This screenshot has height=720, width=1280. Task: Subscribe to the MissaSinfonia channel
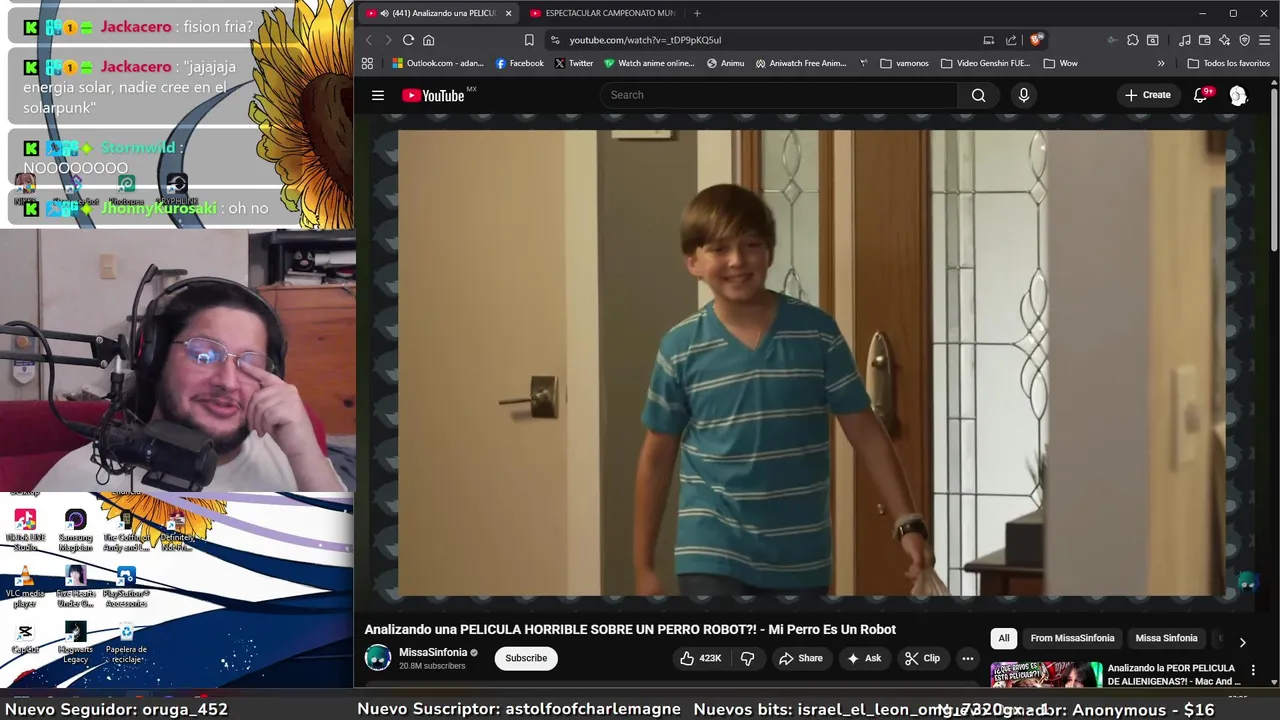pos(526,658)
